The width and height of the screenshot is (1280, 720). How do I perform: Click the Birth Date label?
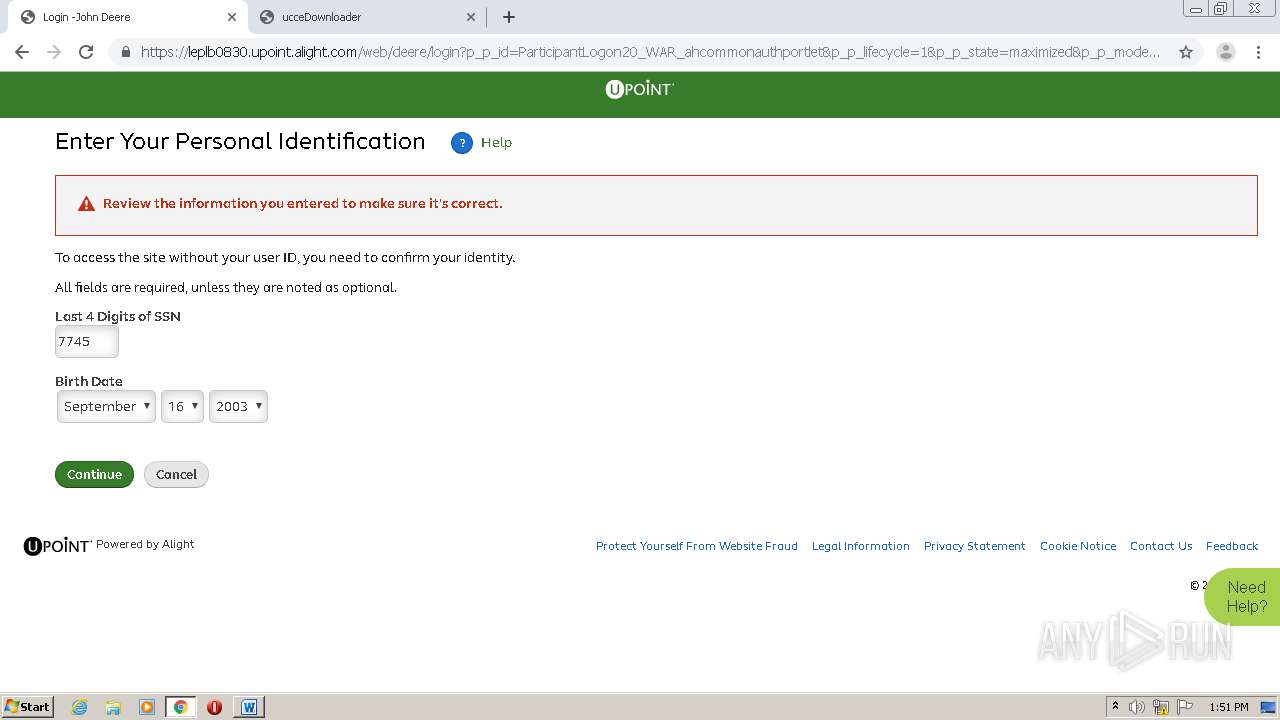click(x=89, y=381)
